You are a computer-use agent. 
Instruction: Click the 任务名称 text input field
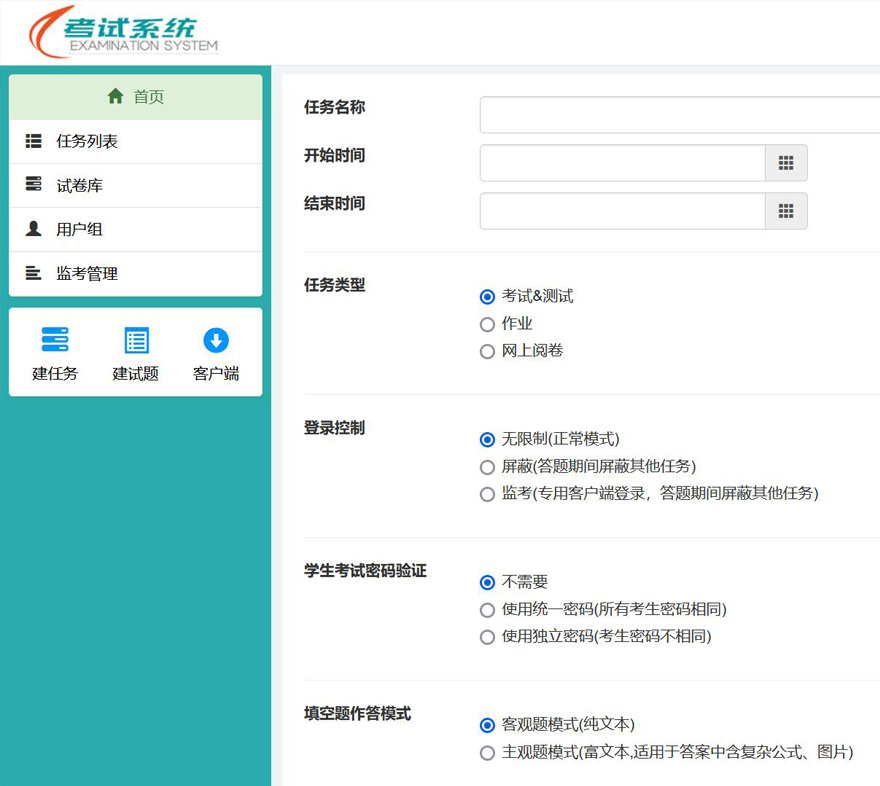pyautogui.click(x=680, y=115)
